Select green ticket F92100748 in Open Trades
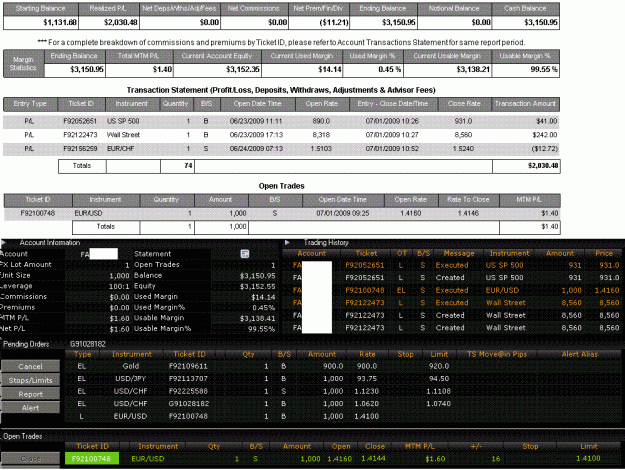The width and height of the screenshot is (625, 470). (x=92, y=458)
